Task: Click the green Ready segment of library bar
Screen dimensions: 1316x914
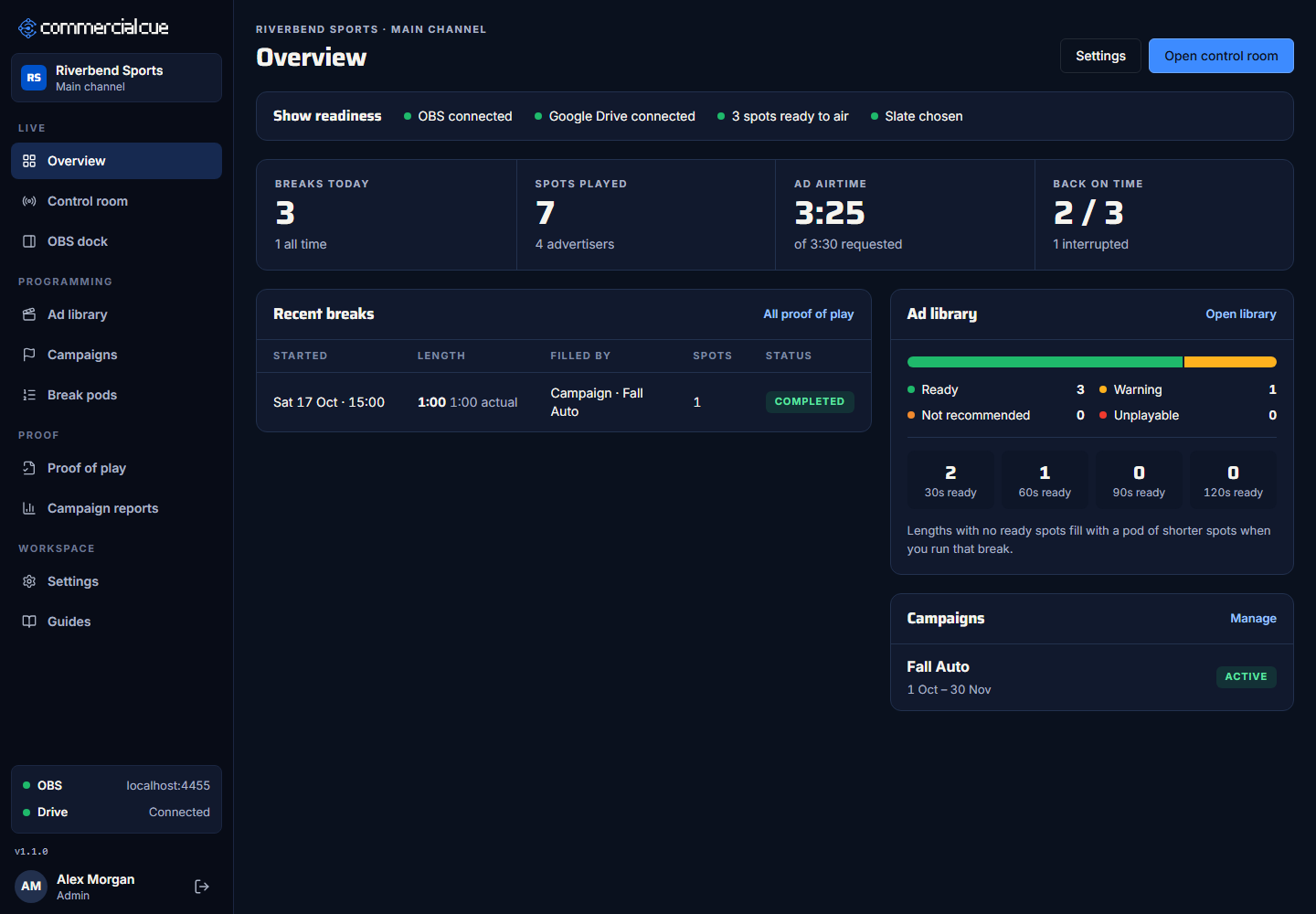Action: 1045,362
